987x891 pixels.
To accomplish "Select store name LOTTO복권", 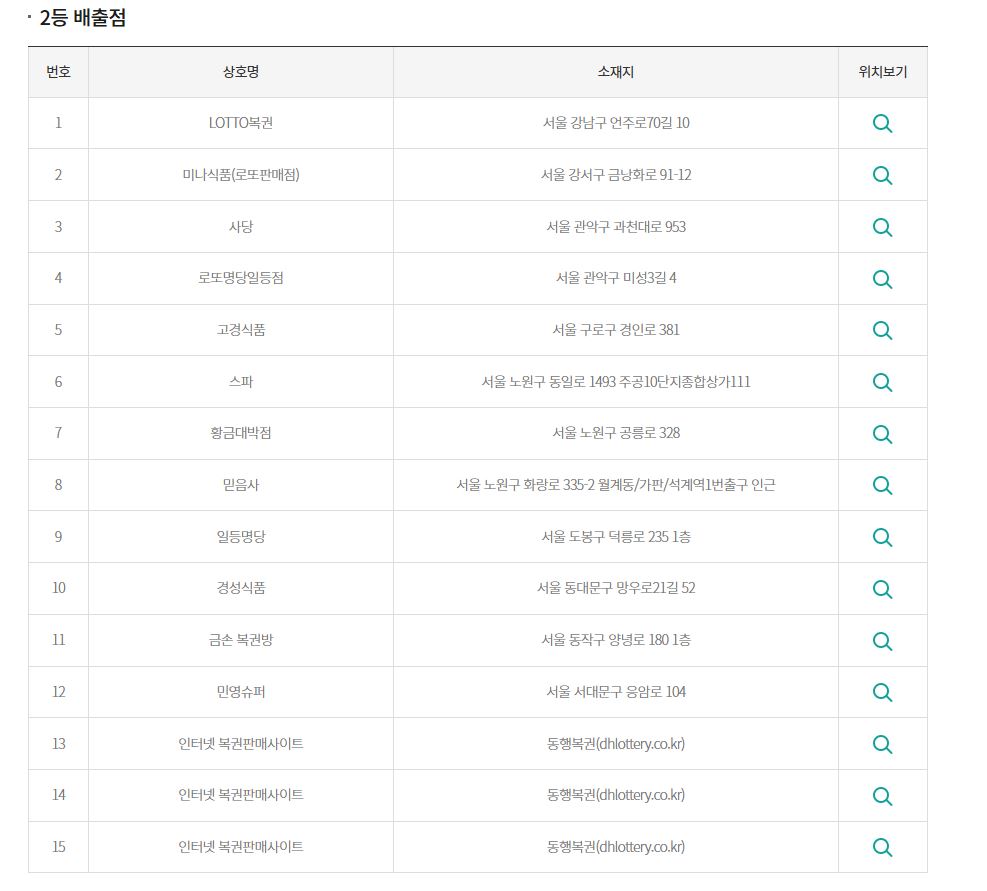I will pos(241,123).
